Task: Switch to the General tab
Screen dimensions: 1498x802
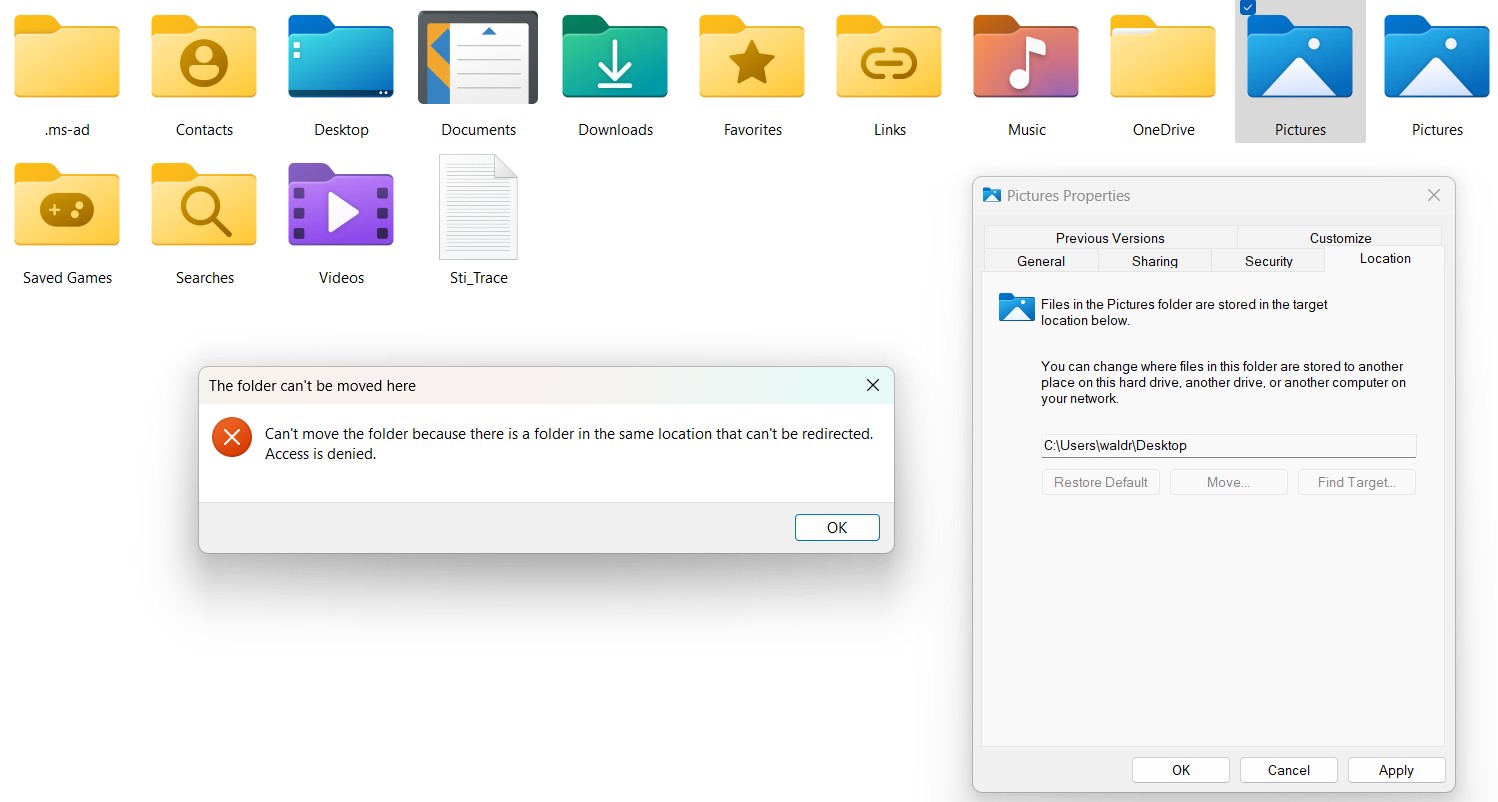Action: click(1041, 261)
